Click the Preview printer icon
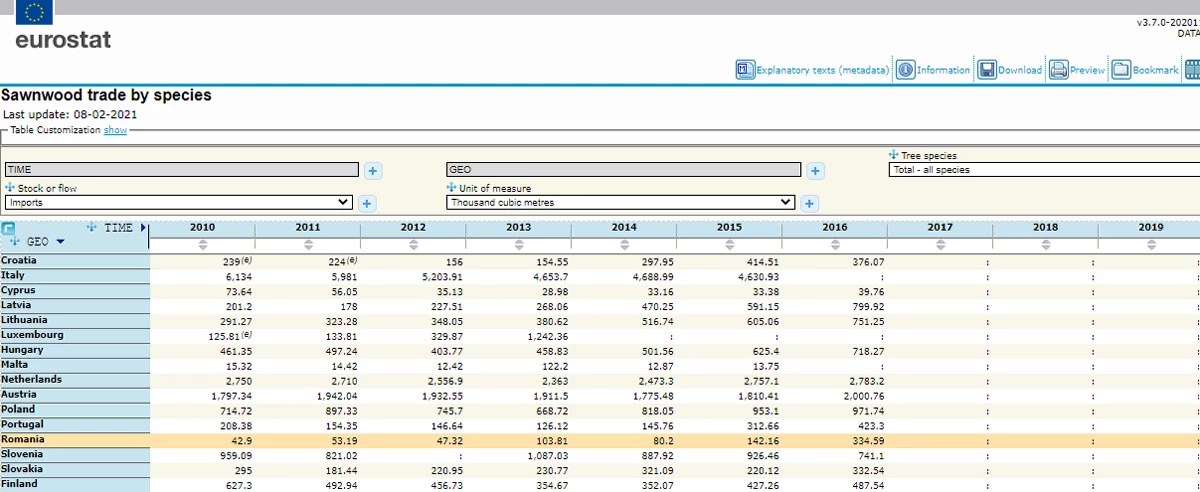The width and height of the screenshot is (1200, 492). 1059,70
